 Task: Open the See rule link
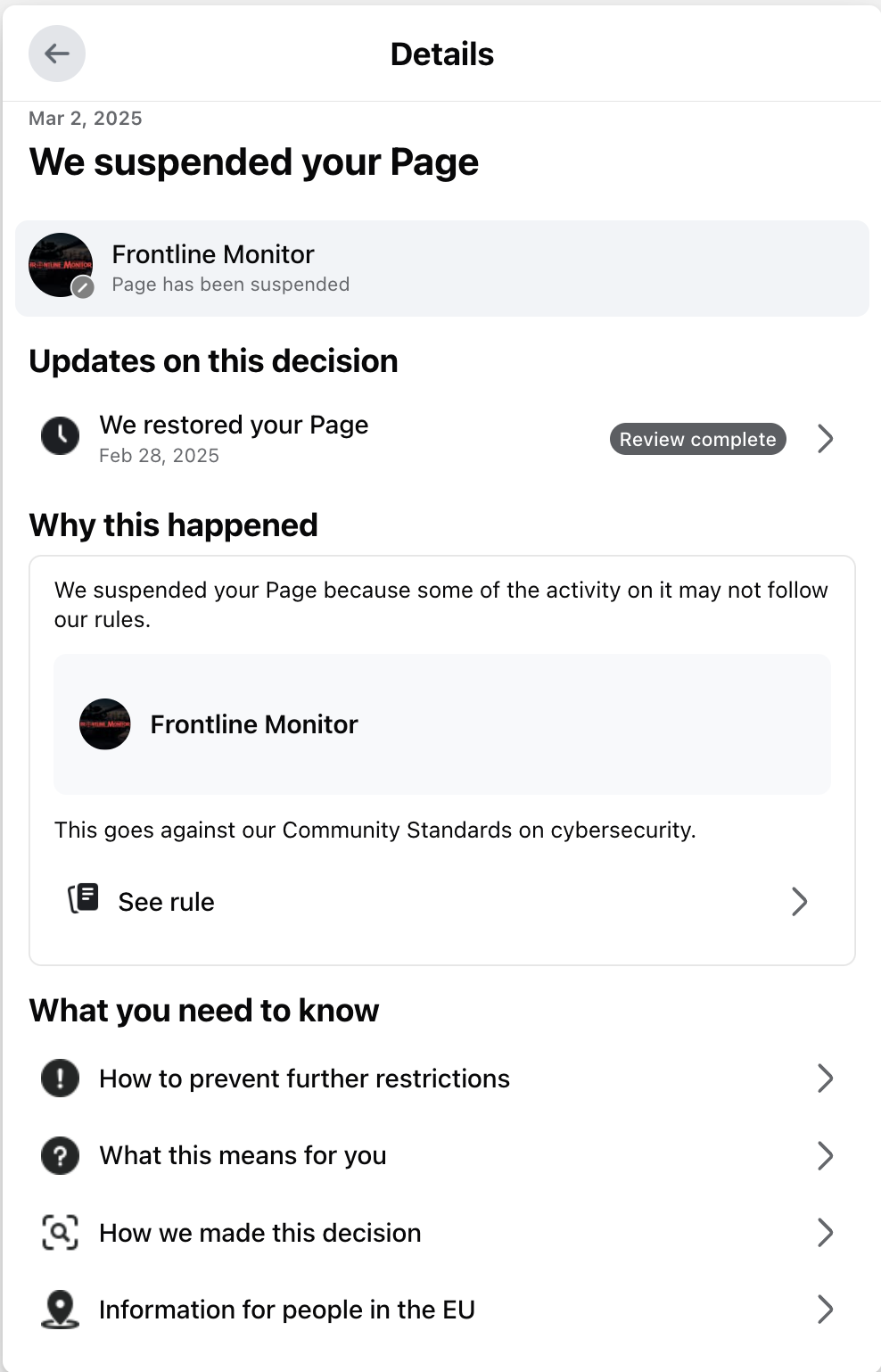pos(167,902)
